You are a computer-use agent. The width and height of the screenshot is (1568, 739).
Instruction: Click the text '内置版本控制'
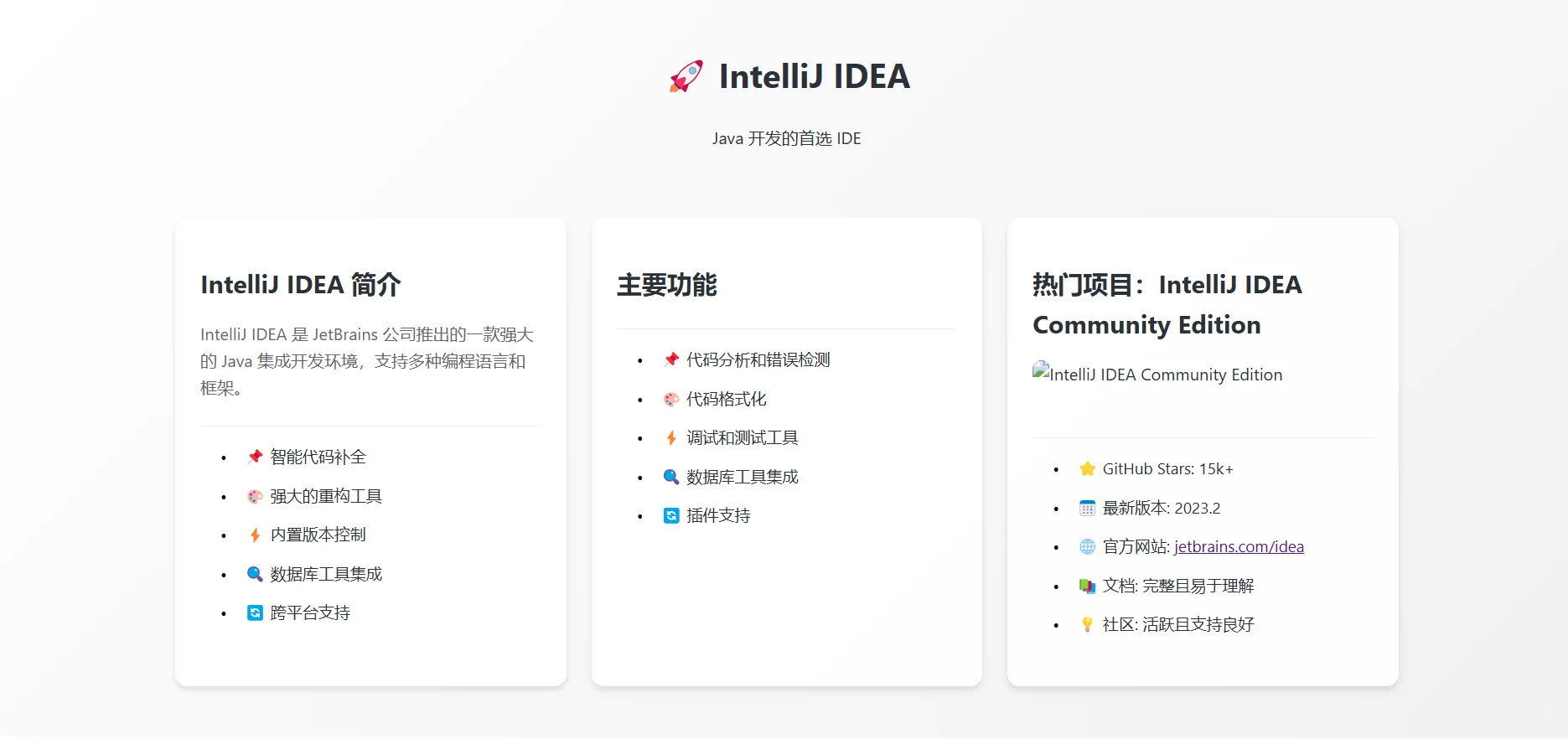click(x=318, y=535)
